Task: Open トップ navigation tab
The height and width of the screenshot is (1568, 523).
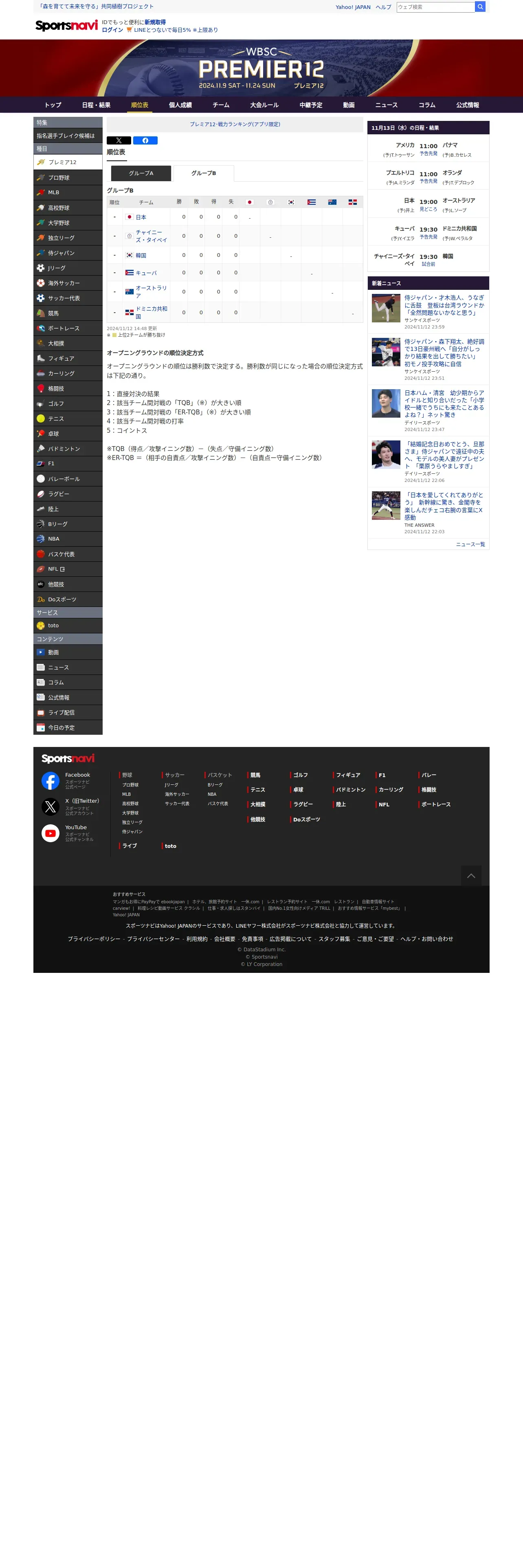Action: tap(53, 105)
